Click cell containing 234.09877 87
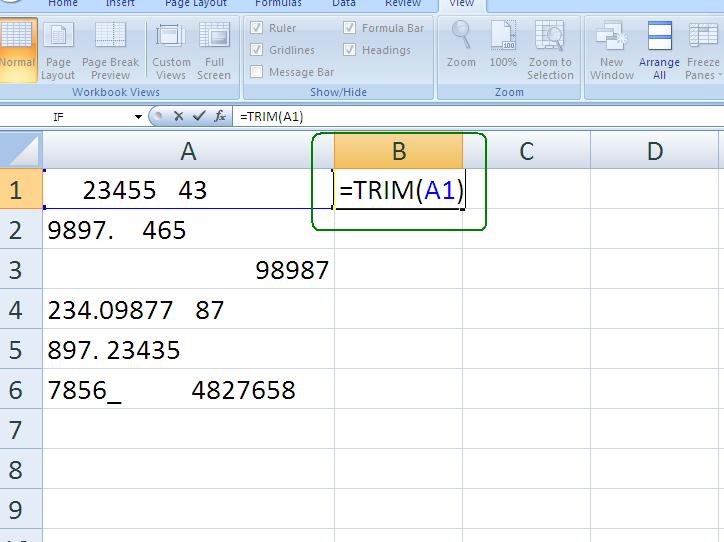Viewport: 724px width, 542px height. click(188, 309)
